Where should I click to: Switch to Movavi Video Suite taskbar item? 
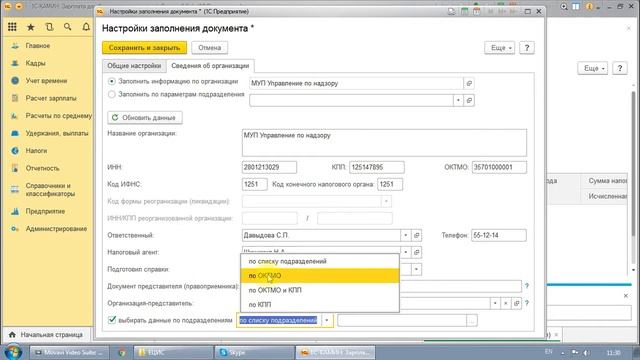(x=70, y=352)
